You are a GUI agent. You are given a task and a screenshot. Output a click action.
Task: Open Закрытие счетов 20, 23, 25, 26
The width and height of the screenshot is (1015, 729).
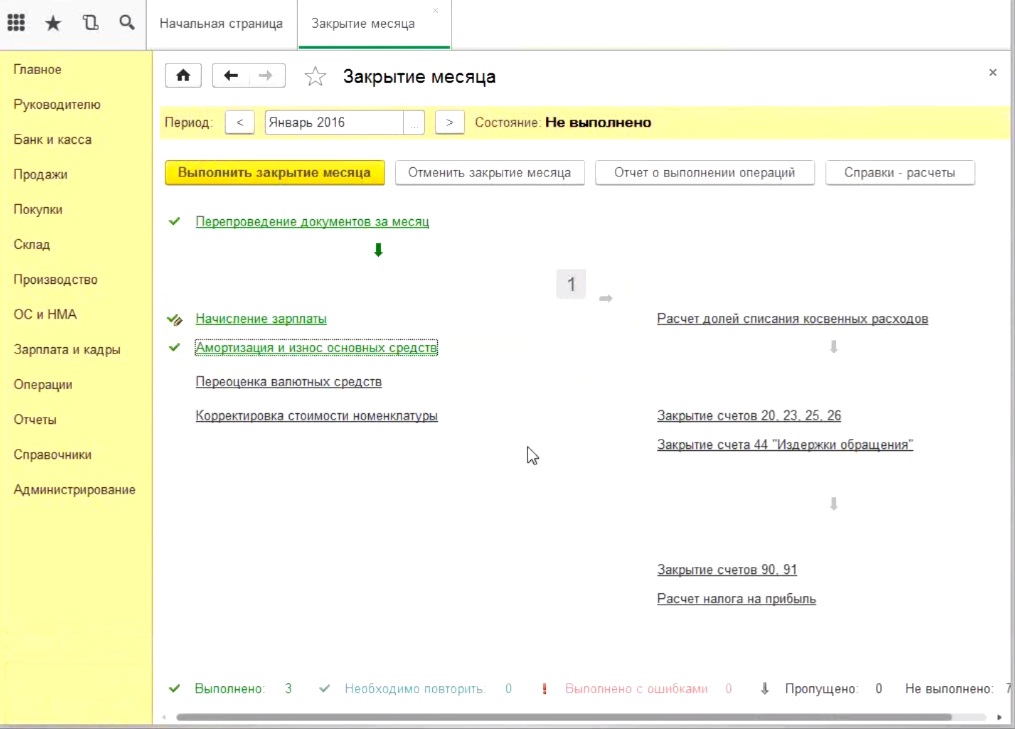pyautogui.click(x=749, y=416)
